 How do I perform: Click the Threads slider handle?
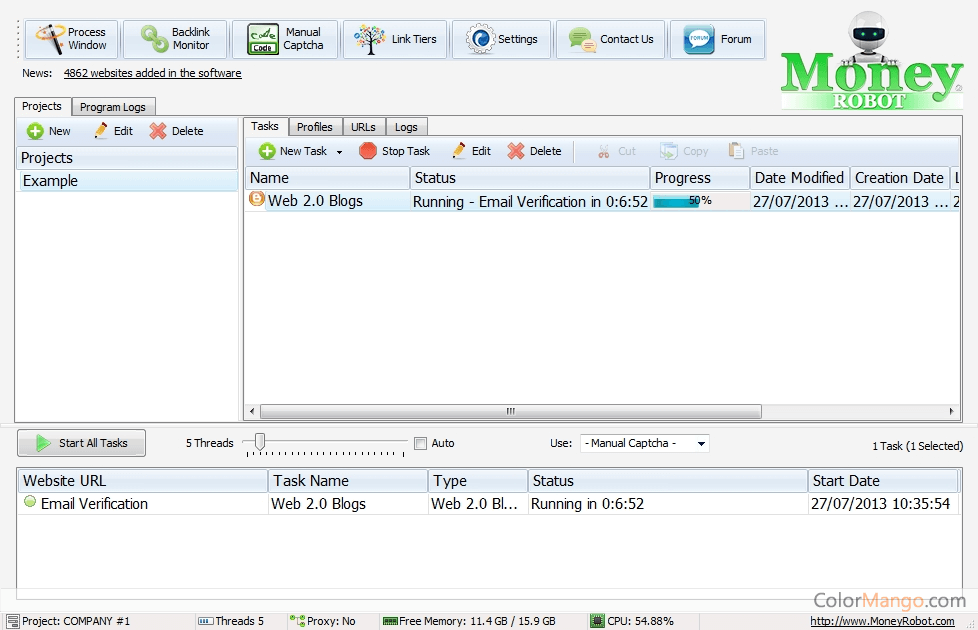click(260, 441)
